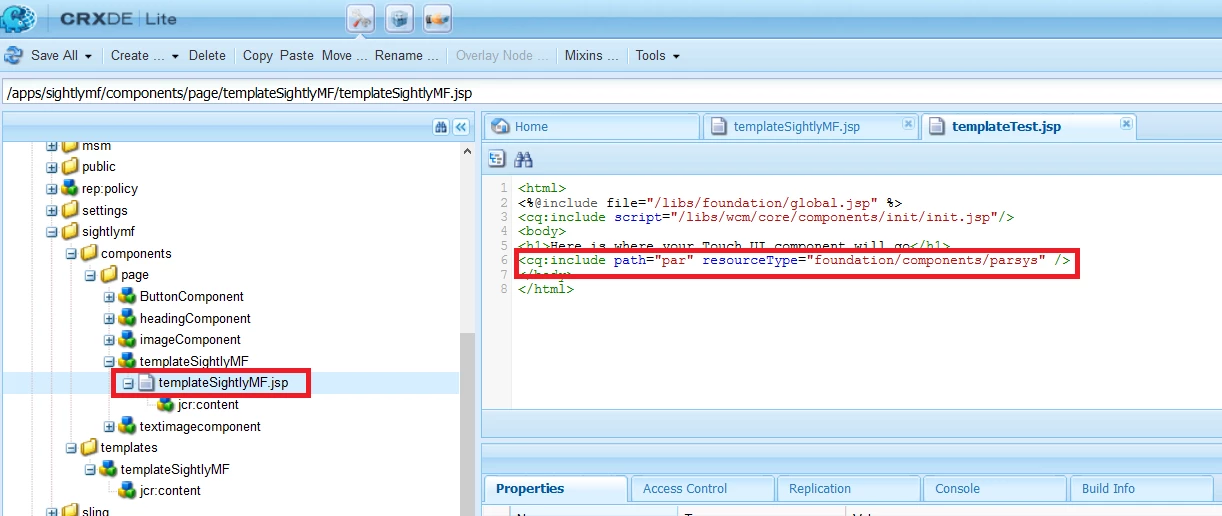Collapse the templates folder node
Screen dimensions: 1222x516
(71, 448)
